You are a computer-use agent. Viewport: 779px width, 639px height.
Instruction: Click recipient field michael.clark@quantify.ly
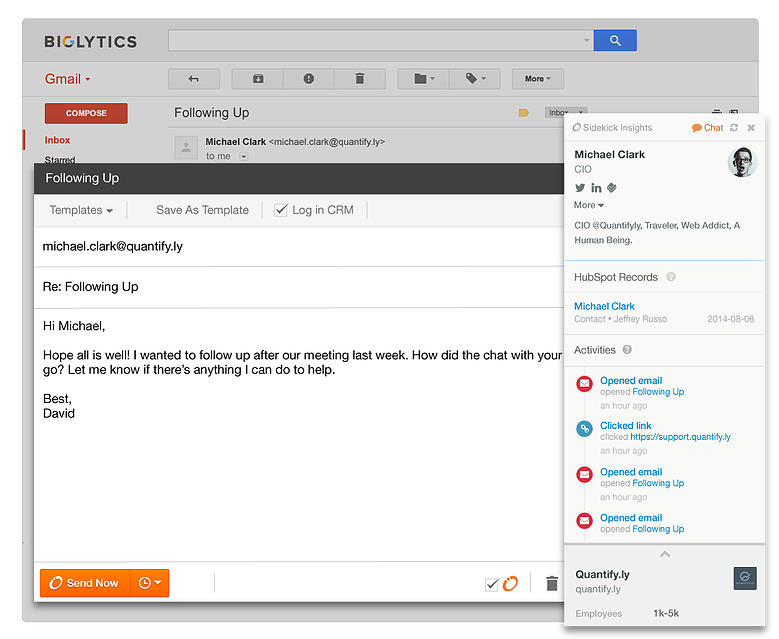click(298, 246)
